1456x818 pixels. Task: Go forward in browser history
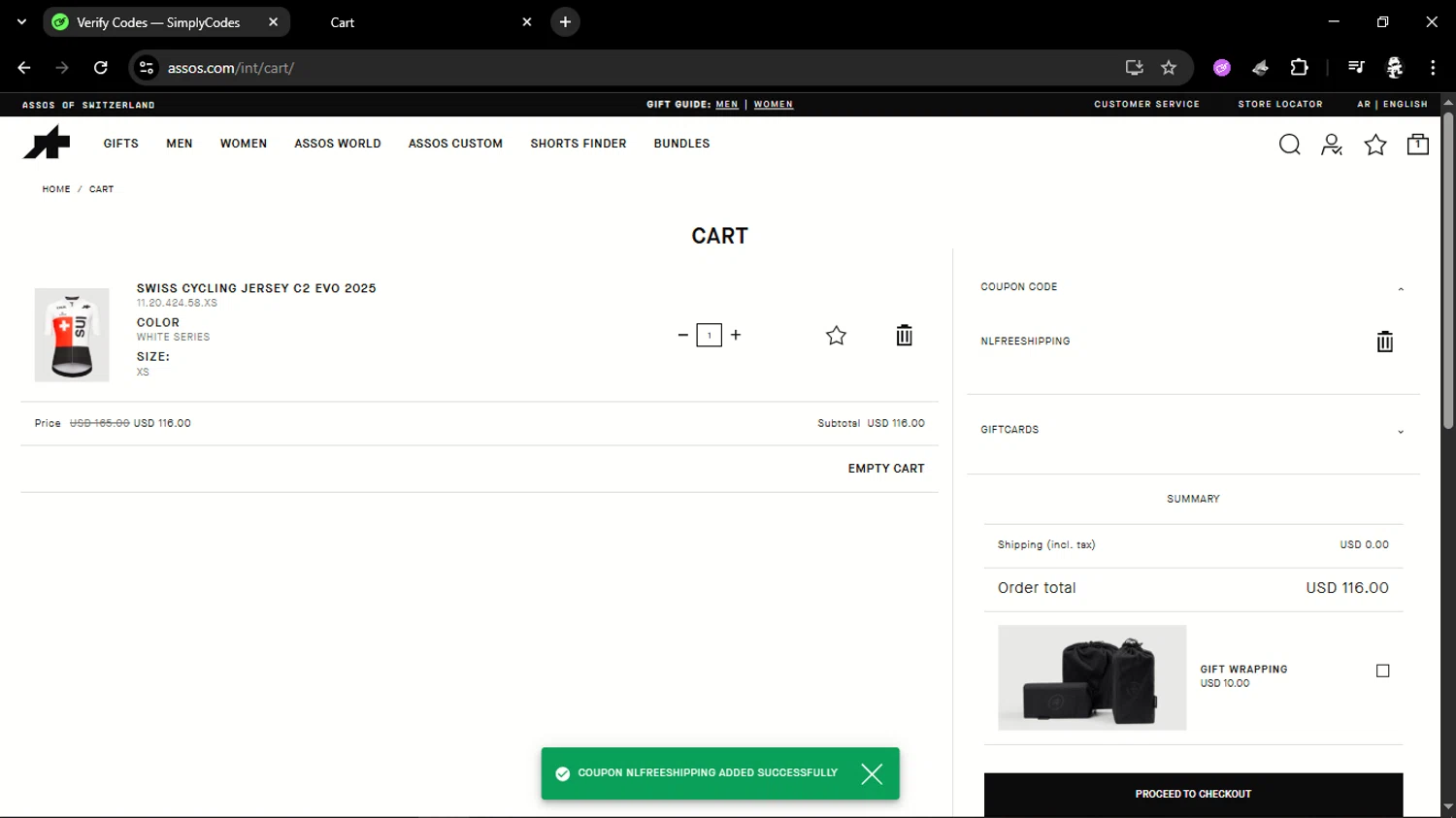pyautogui.click(x=62, y=67)
